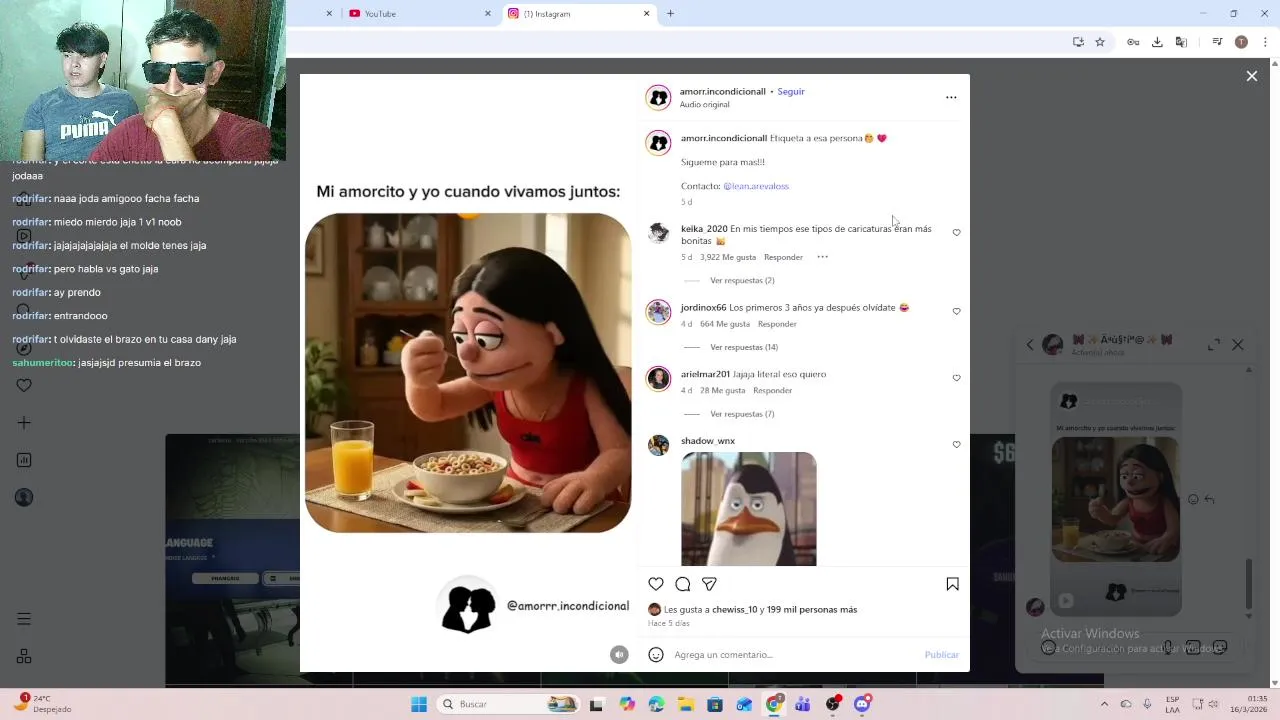The height and width of the screenshot is (720, 1280).
Task: Like arielmar201's comment
Action: (x=956, y=378)
